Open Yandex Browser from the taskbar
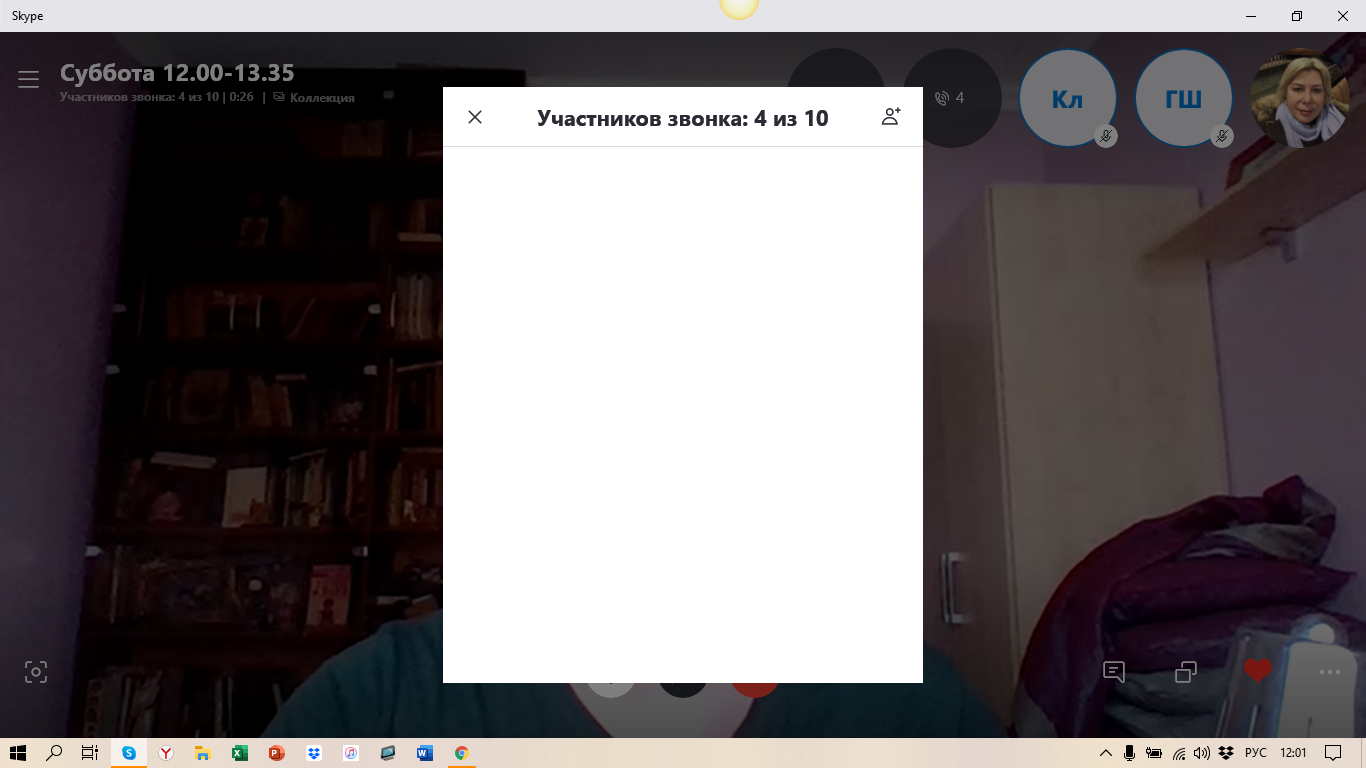 (x=166, y=753)
